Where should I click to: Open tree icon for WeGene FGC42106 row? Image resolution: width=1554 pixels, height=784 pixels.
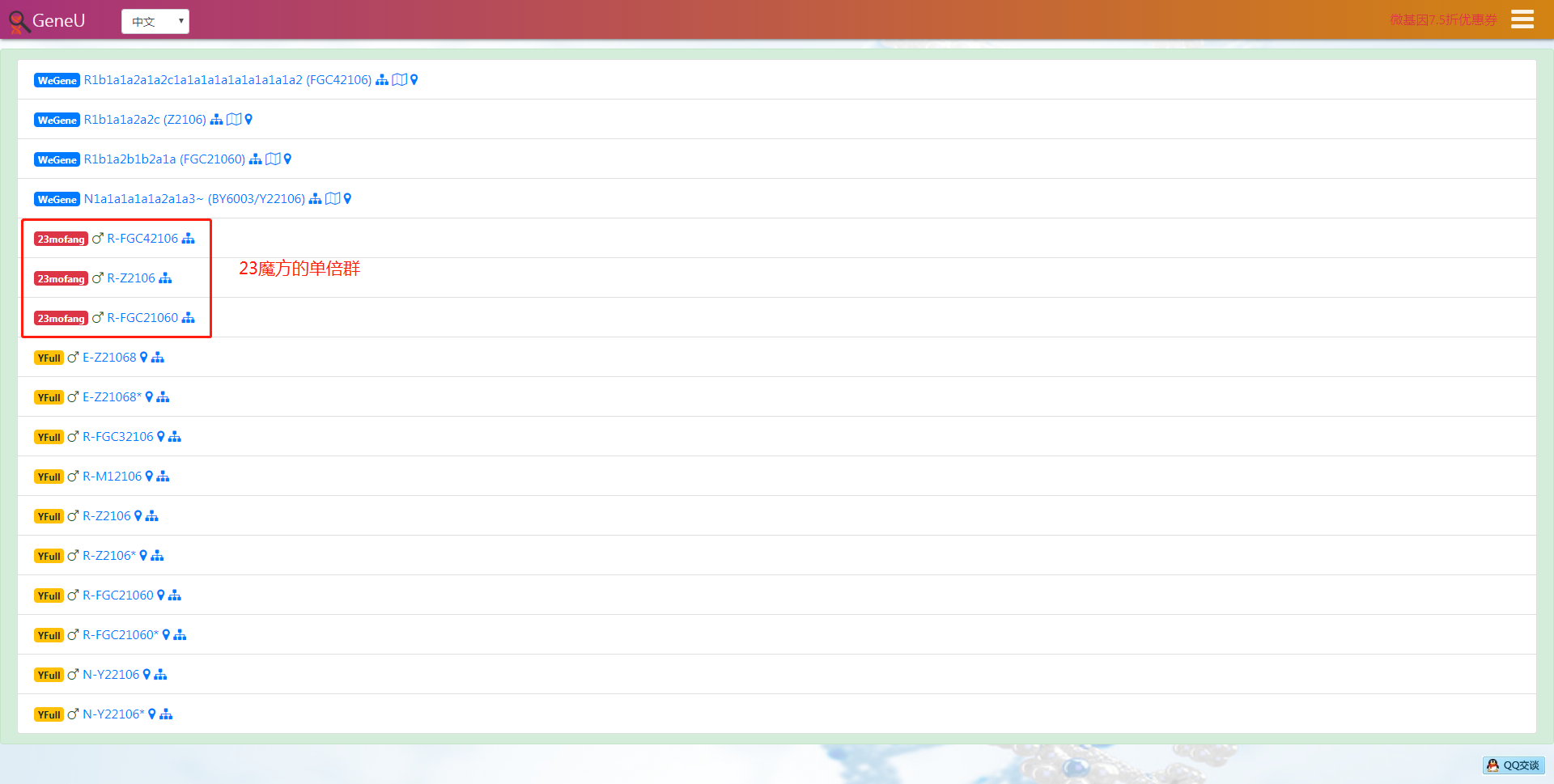[x=382, y=80]
